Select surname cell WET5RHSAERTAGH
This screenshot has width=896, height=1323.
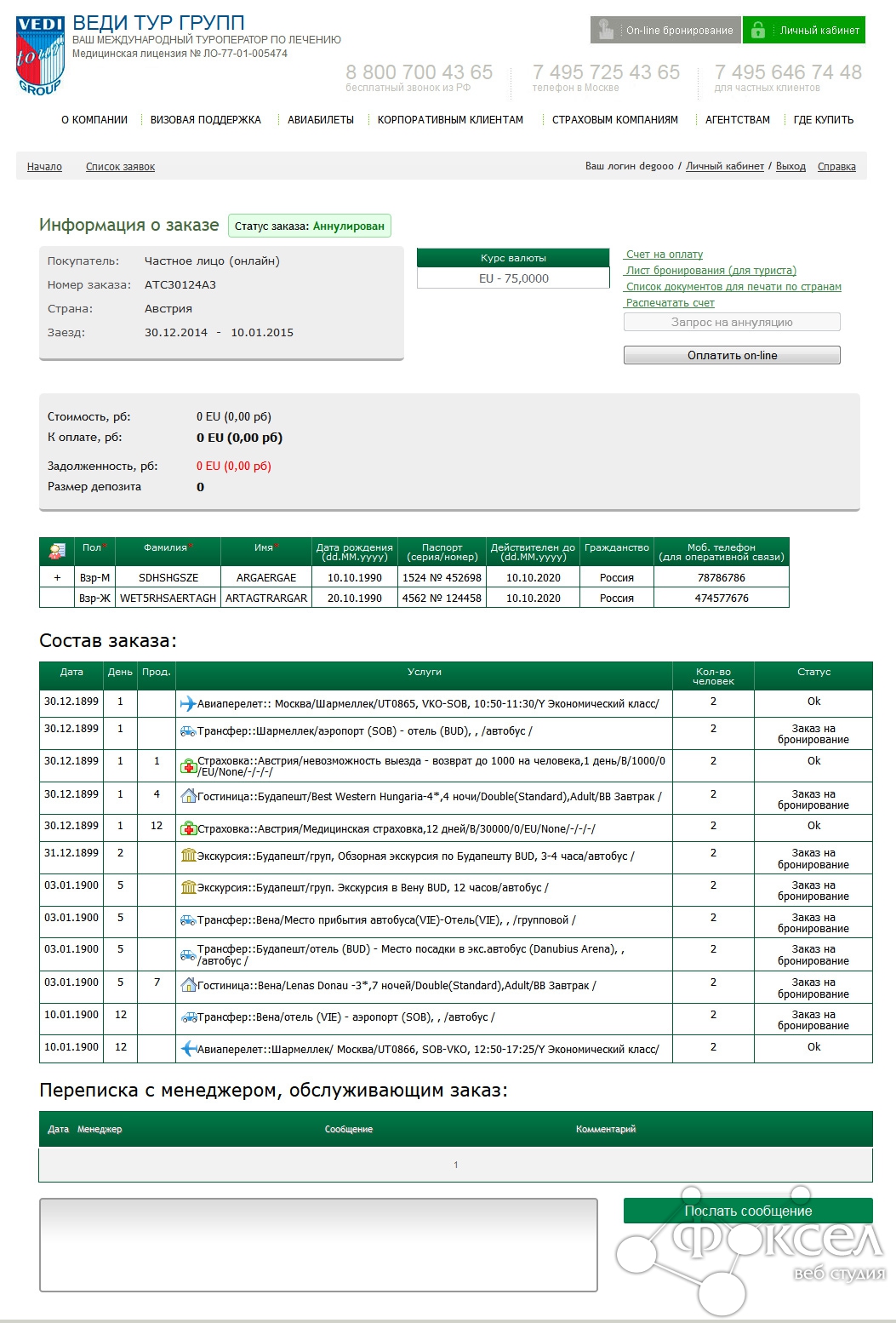pos(168,598)
